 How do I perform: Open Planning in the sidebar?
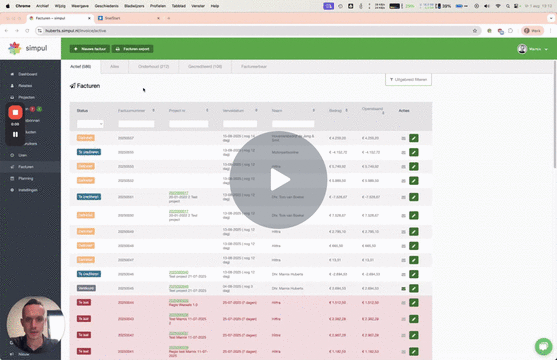point(26,178)
